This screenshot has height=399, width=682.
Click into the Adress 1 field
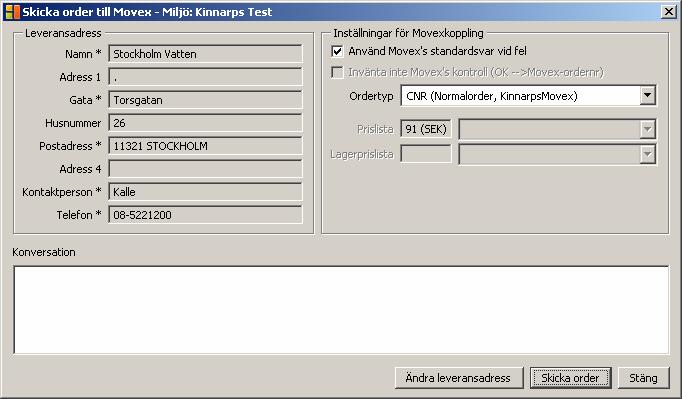pos(205,77)
